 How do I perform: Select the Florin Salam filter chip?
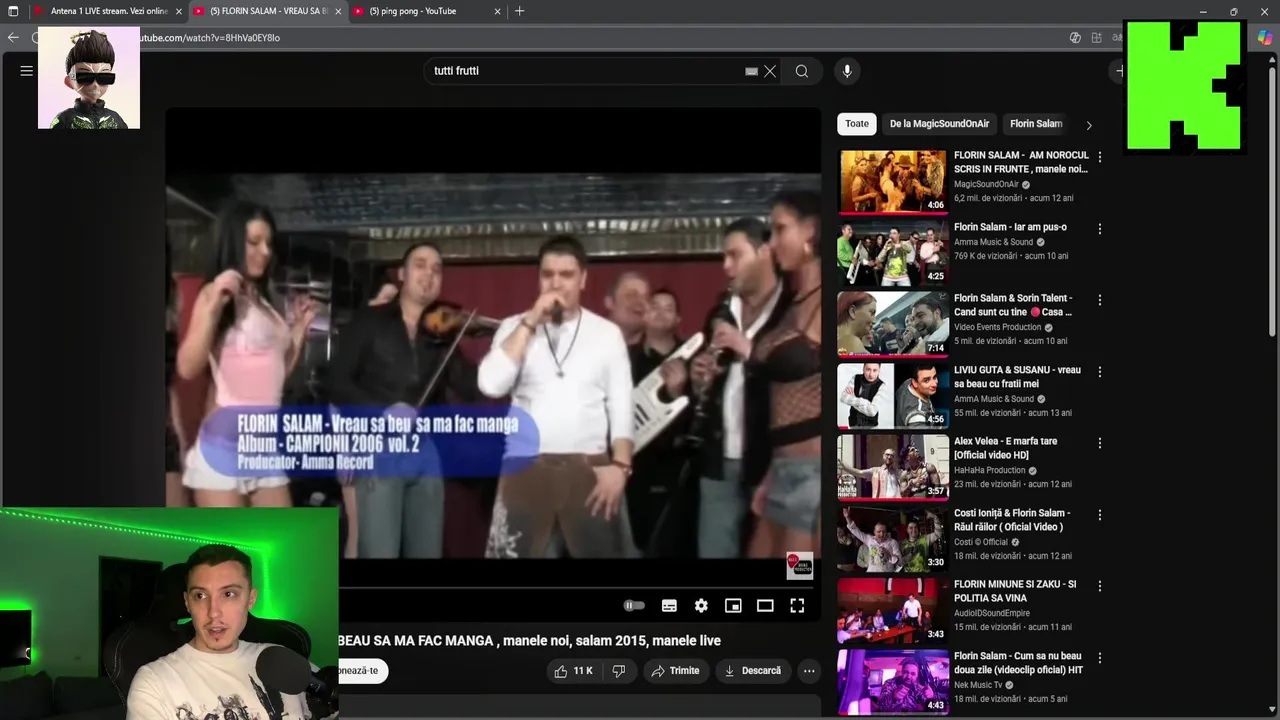coord(1036,124)
